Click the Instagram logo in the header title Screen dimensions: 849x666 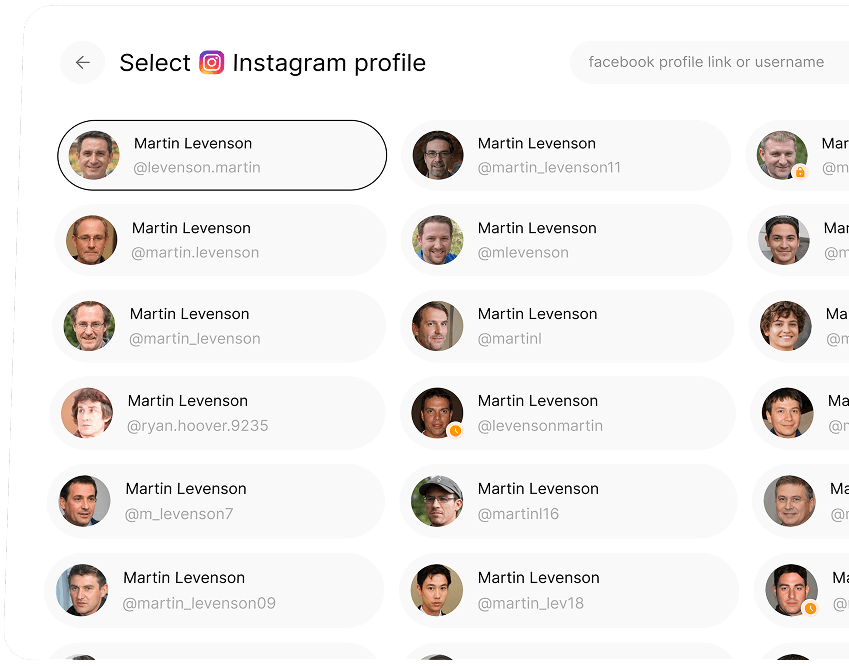tap(212, 62)
